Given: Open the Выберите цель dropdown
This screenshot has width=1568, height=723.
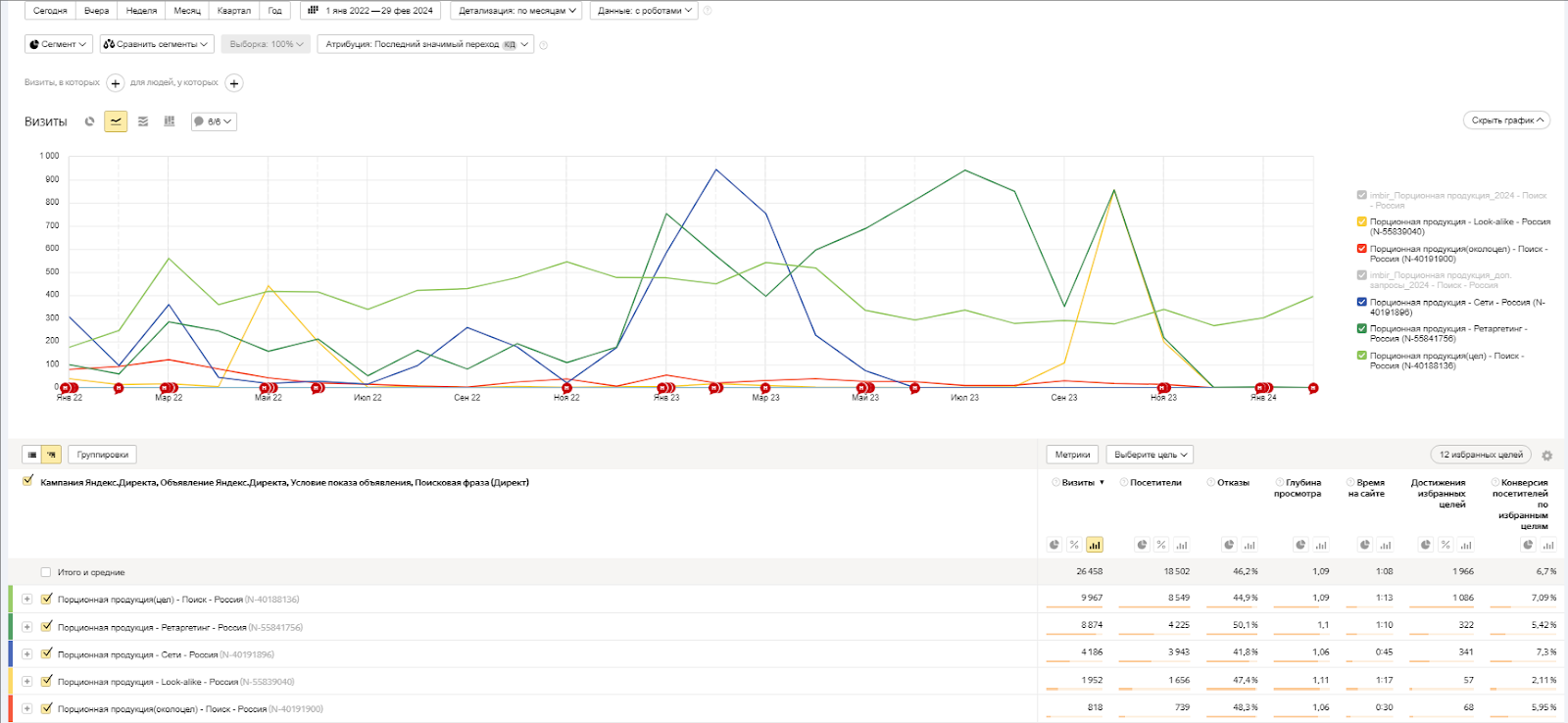Looking at the screenshot, I should pyautogui.click(x=1150, y=455).
